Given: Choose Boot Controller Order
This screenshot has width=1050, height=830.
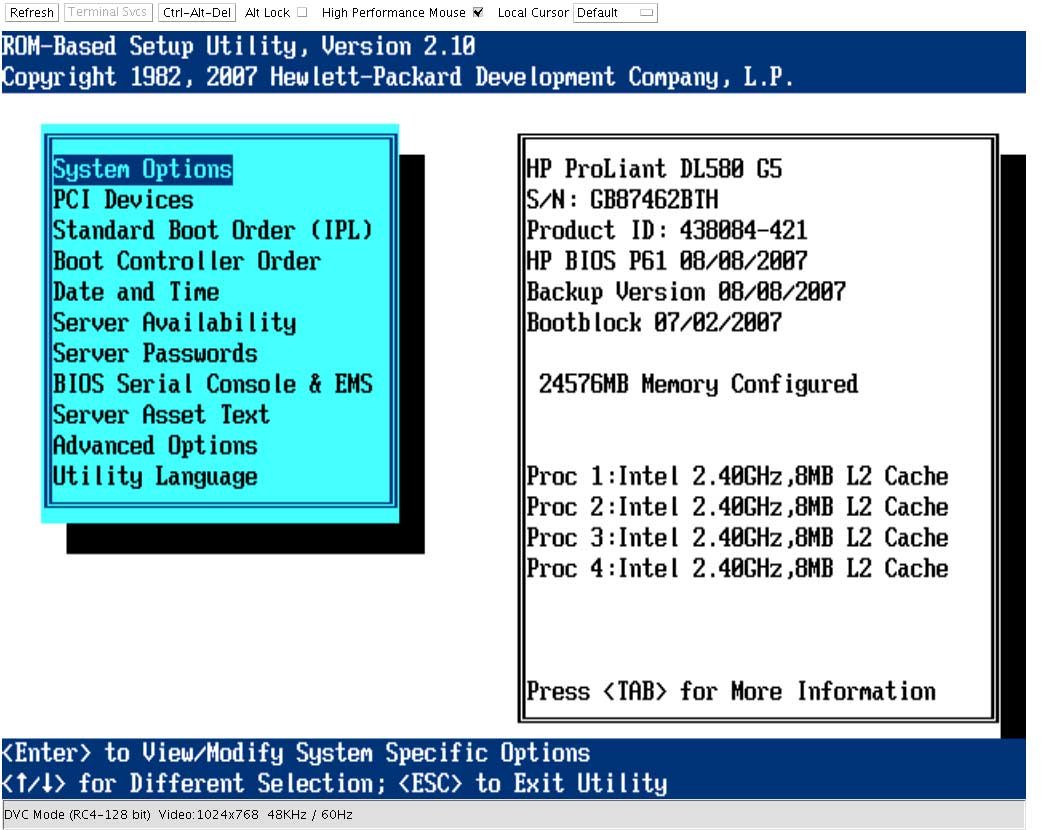Looking at the screenshot, I should click(x=187, y=261).
